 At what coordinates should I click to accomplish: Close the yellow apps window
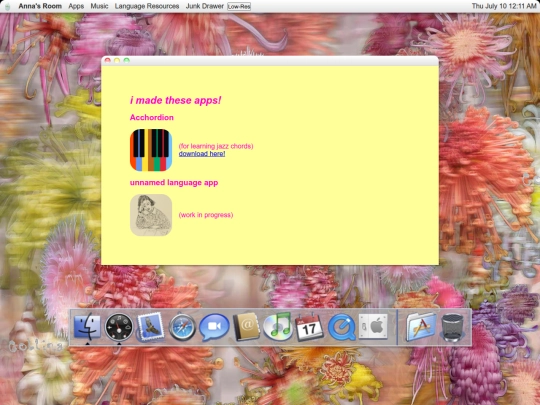coord(107,61)
